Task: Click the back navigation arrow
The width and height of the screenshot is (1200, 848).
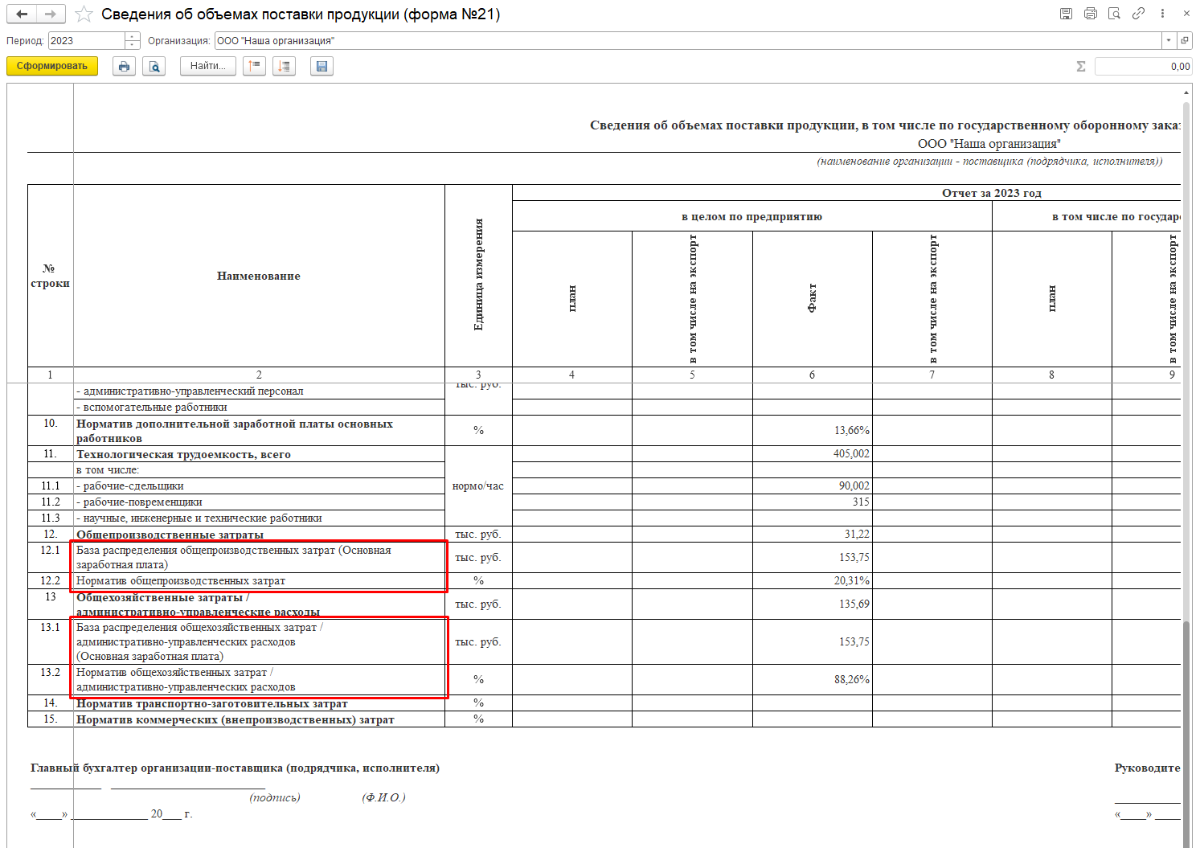Action: pos(22,14)
